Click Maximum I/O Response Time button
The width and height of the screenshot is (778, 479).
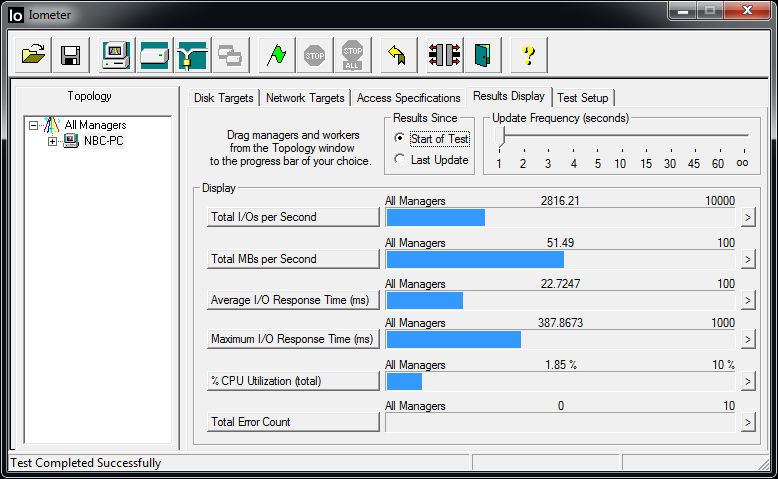pyautogui.click(x=293, y=339)
